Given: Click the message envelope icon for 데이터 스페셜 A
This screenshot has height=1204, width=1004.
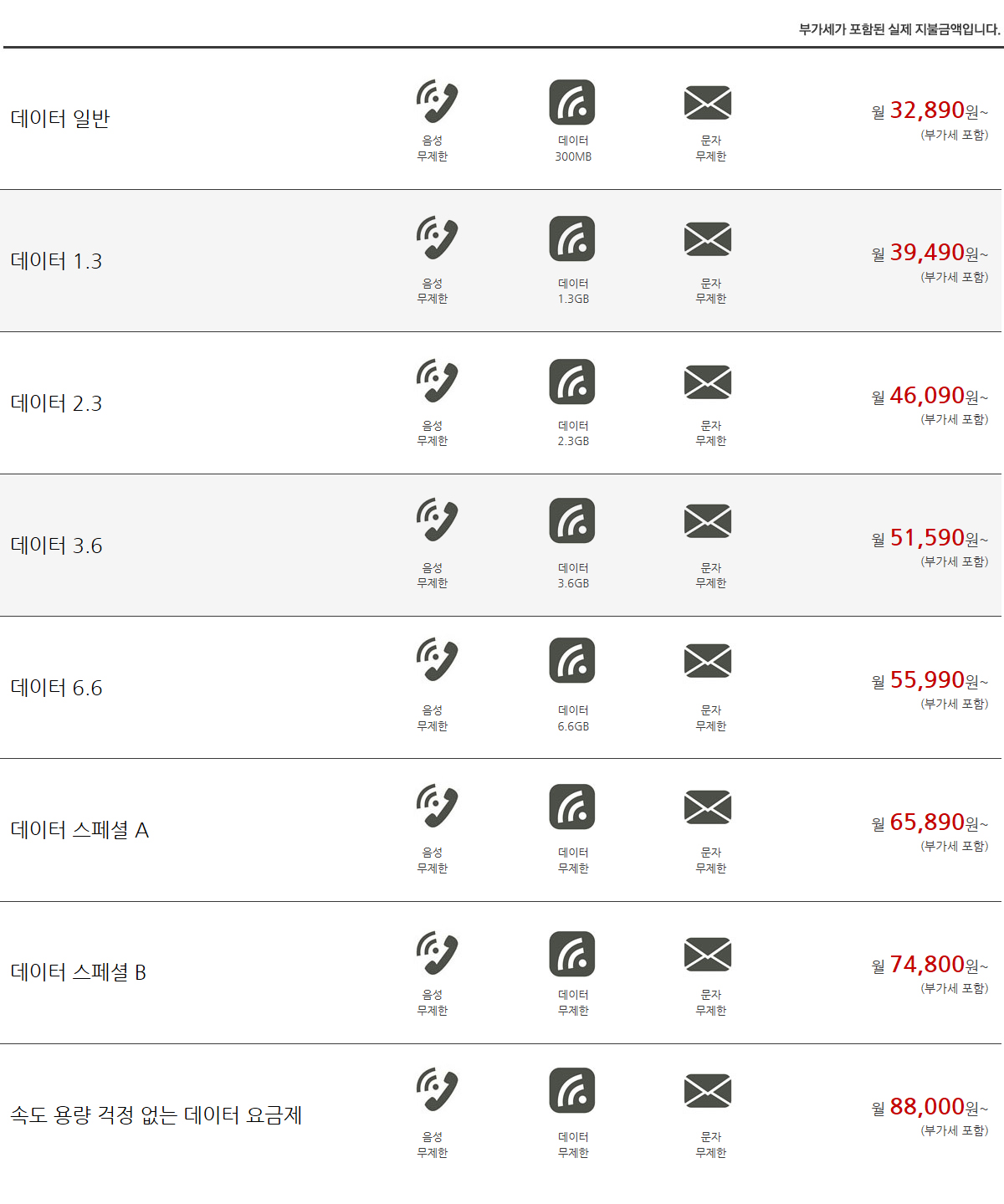Looking at the screenshot, I should point(708,807).
